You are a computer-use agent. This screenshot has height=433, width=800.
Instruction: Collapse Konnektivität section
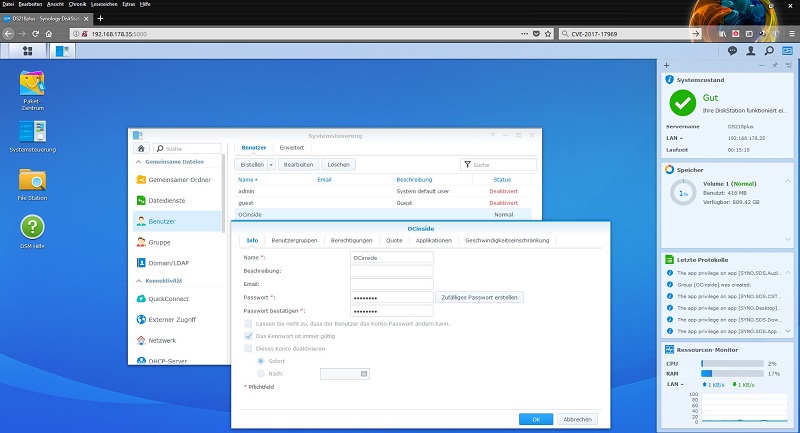click(138, 281)
